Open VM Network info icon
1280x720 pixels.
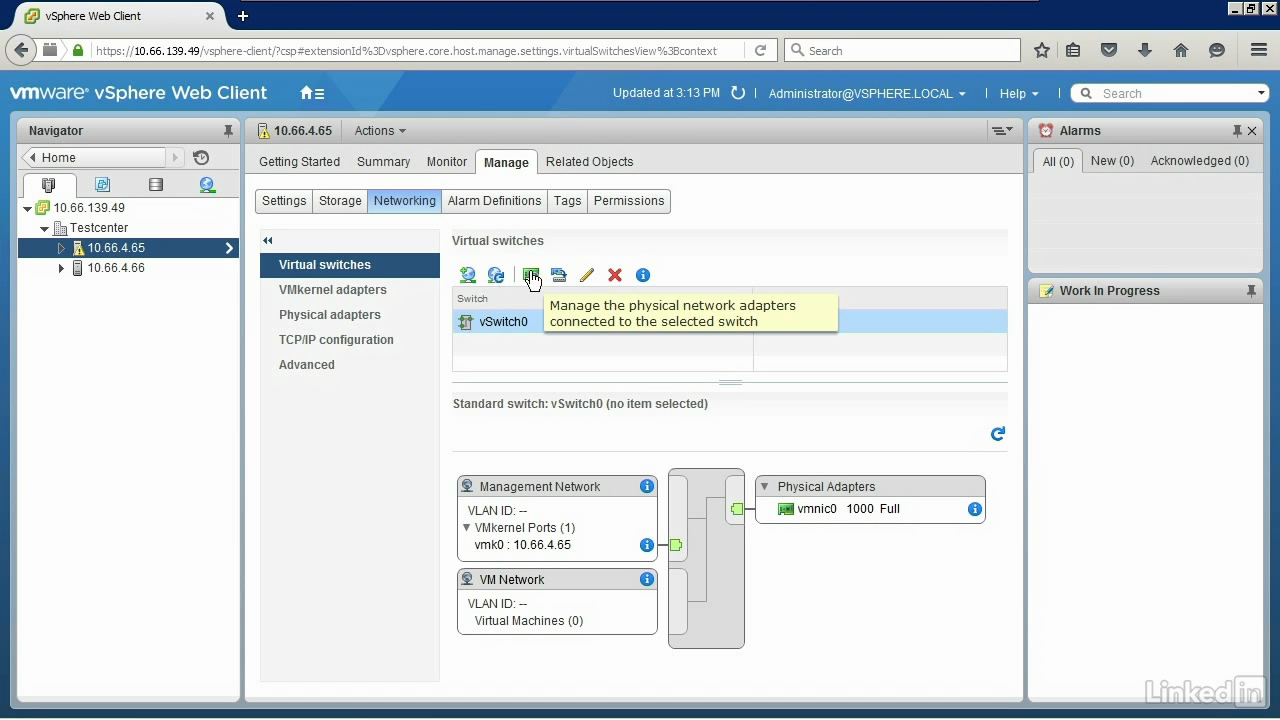click(647, 579)
